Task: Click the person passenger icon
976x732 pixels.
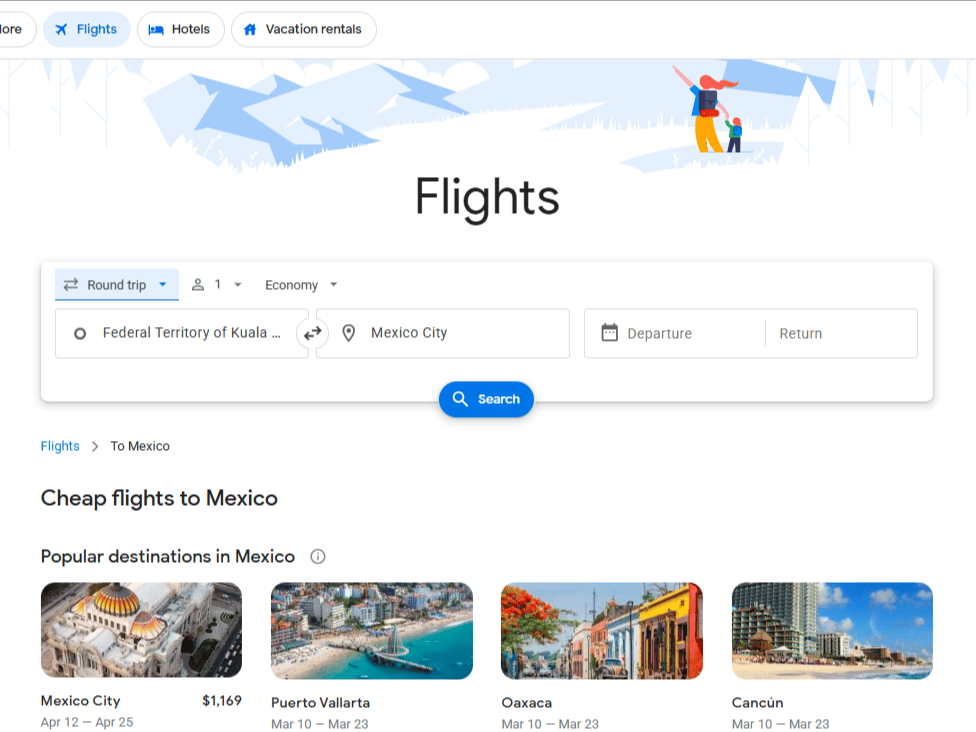Action: [197, 284]
